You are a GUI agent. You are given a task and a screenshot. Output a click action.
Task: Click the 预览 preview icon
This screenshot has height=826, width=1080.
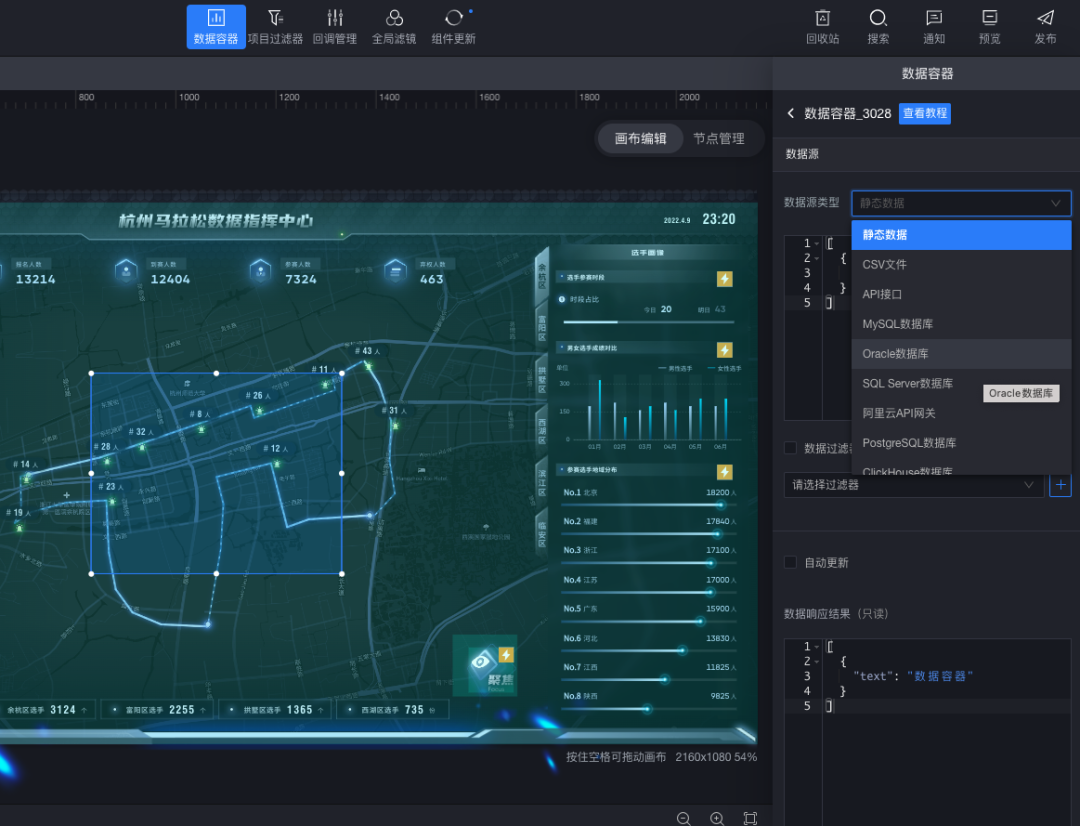pyautogui.click(x=990, y=27)
